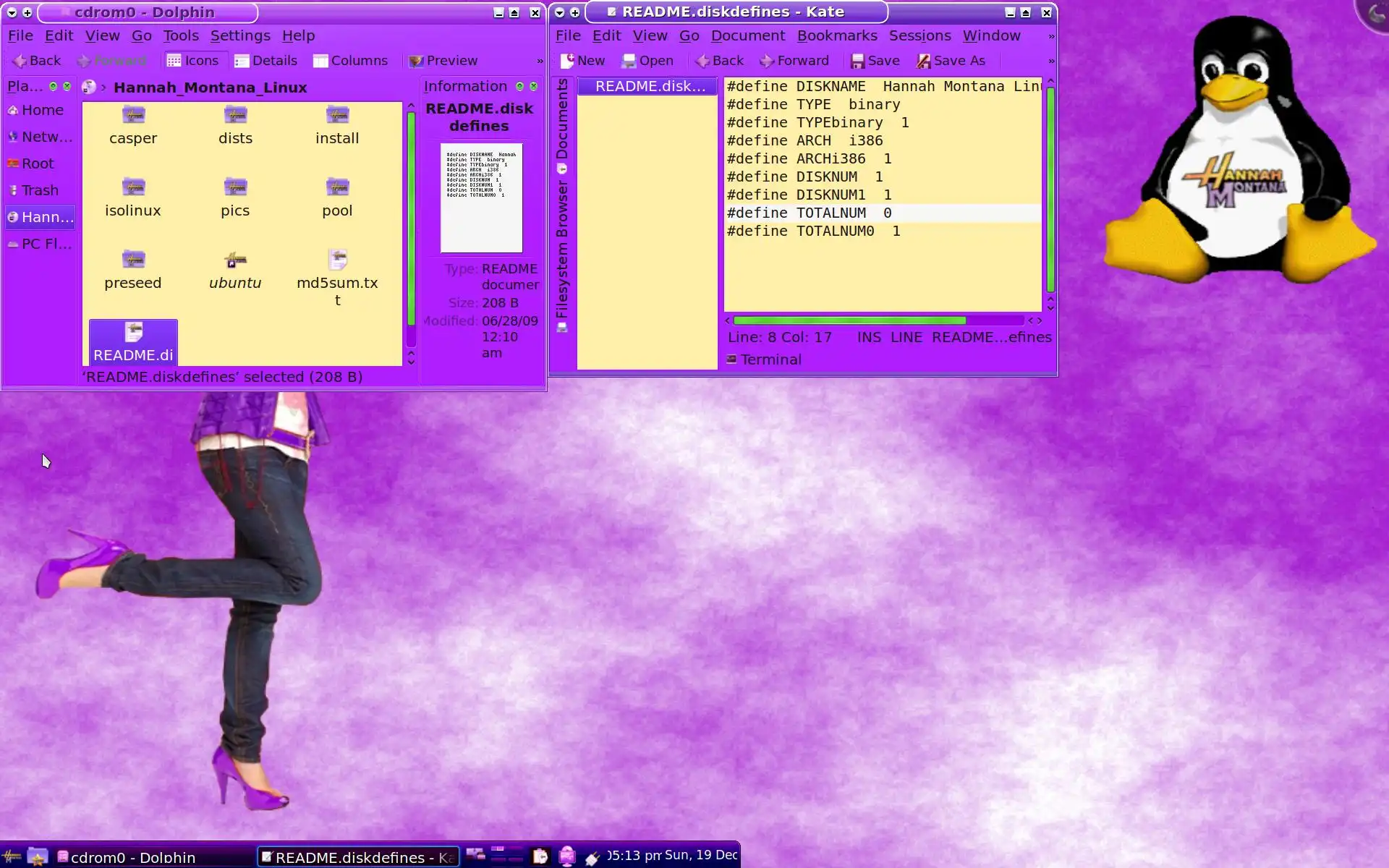
Task: Click New document icon in Kate
Action: click(x=569, y=61)
